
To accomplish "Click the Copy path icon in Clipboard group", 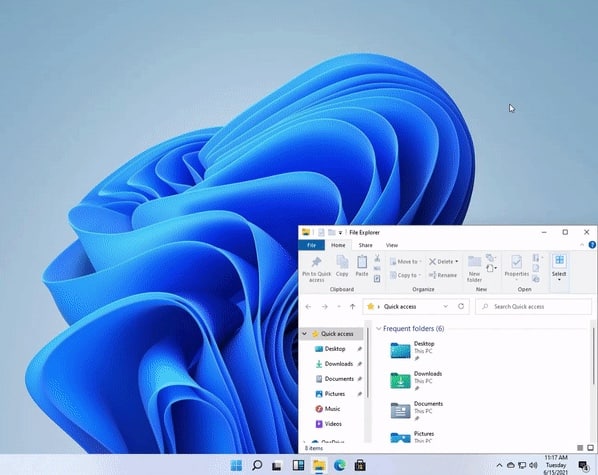I will click(x=377, y=268).
